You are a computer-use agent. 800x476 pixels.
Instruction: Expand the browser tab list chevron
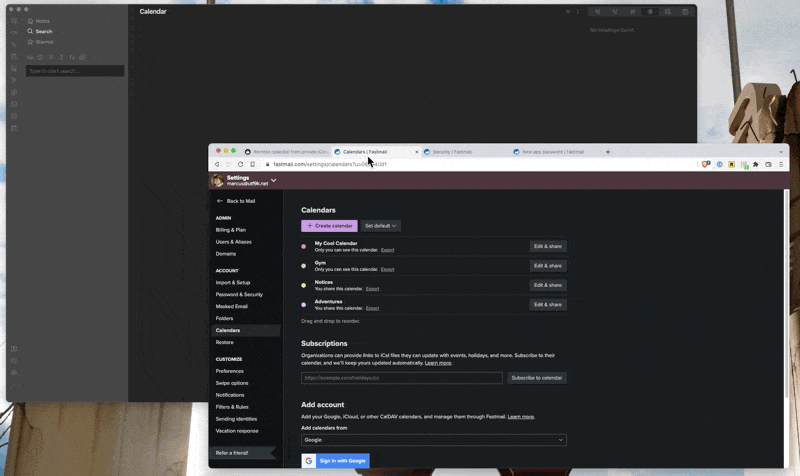coord(781,152)
